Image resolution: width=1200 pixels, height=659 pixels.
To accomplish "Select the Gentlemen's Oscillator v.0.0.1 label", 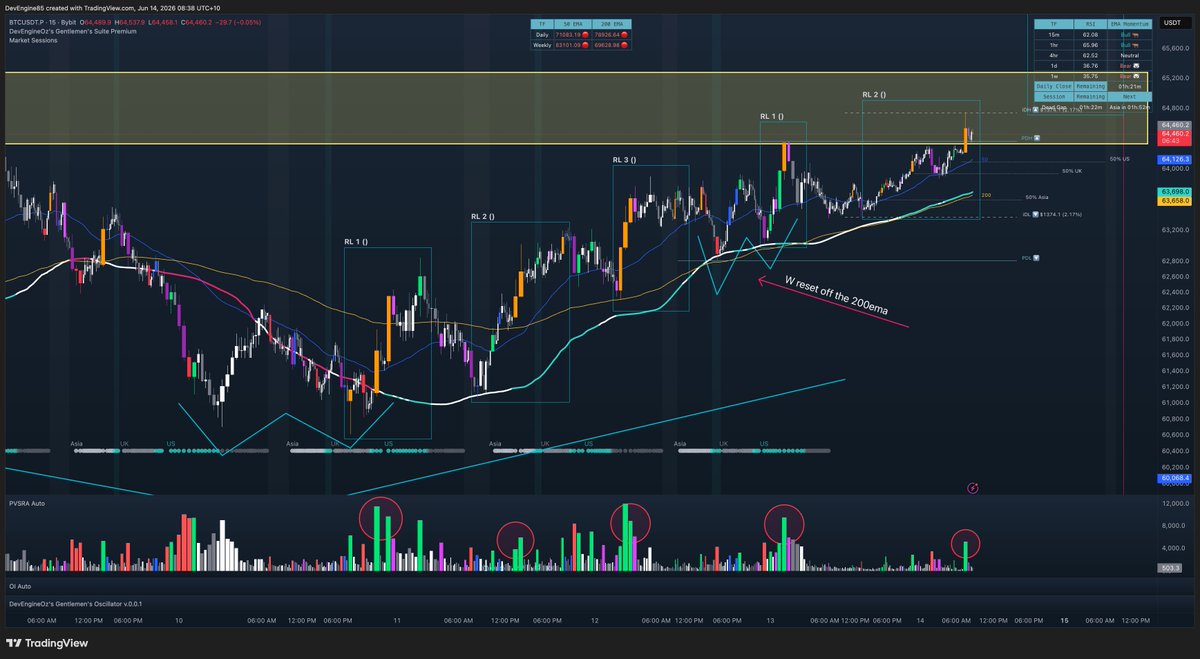I will 76,604.
